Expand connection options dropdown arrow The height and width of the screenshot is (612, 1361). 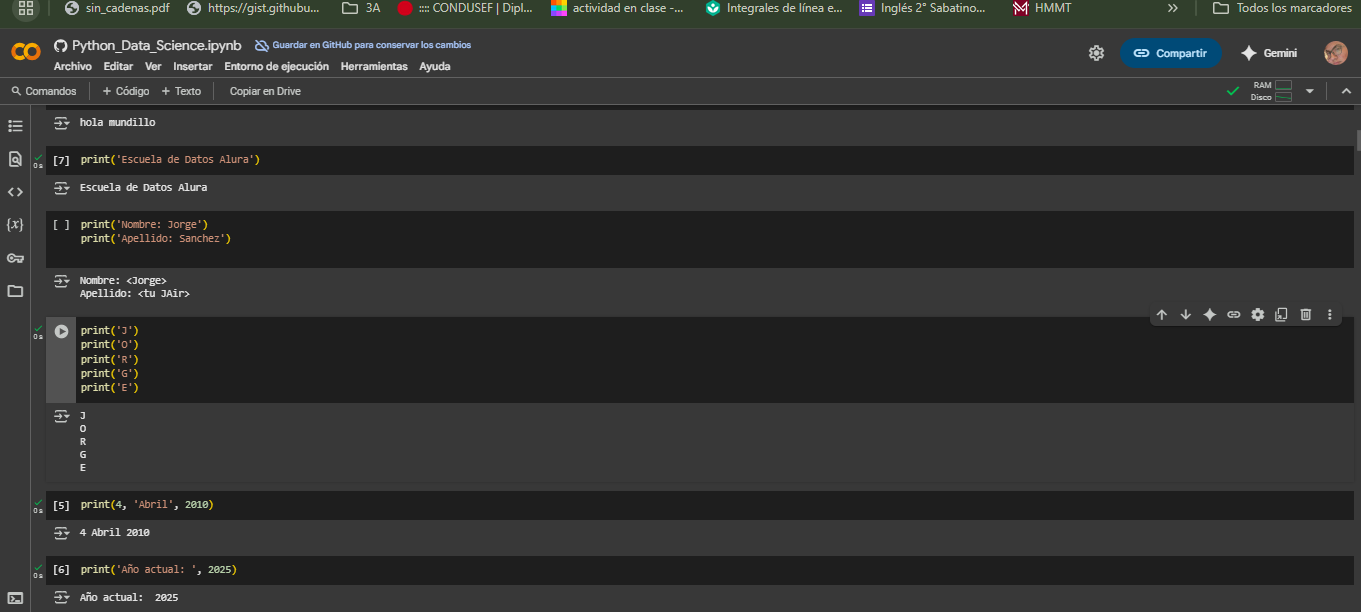pyautogui.click(x=1310, y=91)
